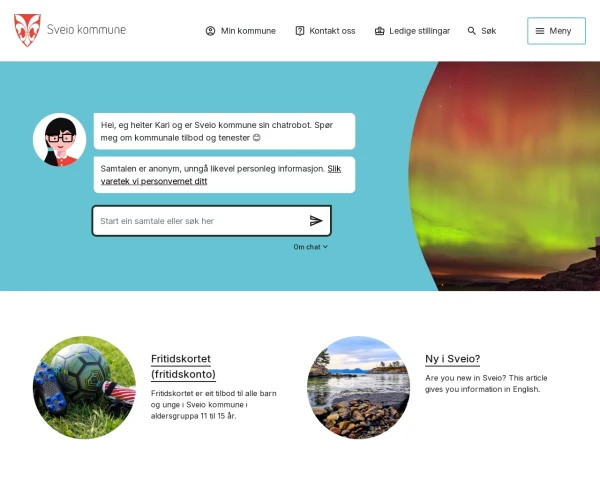The height and width of the screenshot is (480, 600).
Task: Follow the Slik varetek vi personvernet ditt link
Action: point(221,175)
